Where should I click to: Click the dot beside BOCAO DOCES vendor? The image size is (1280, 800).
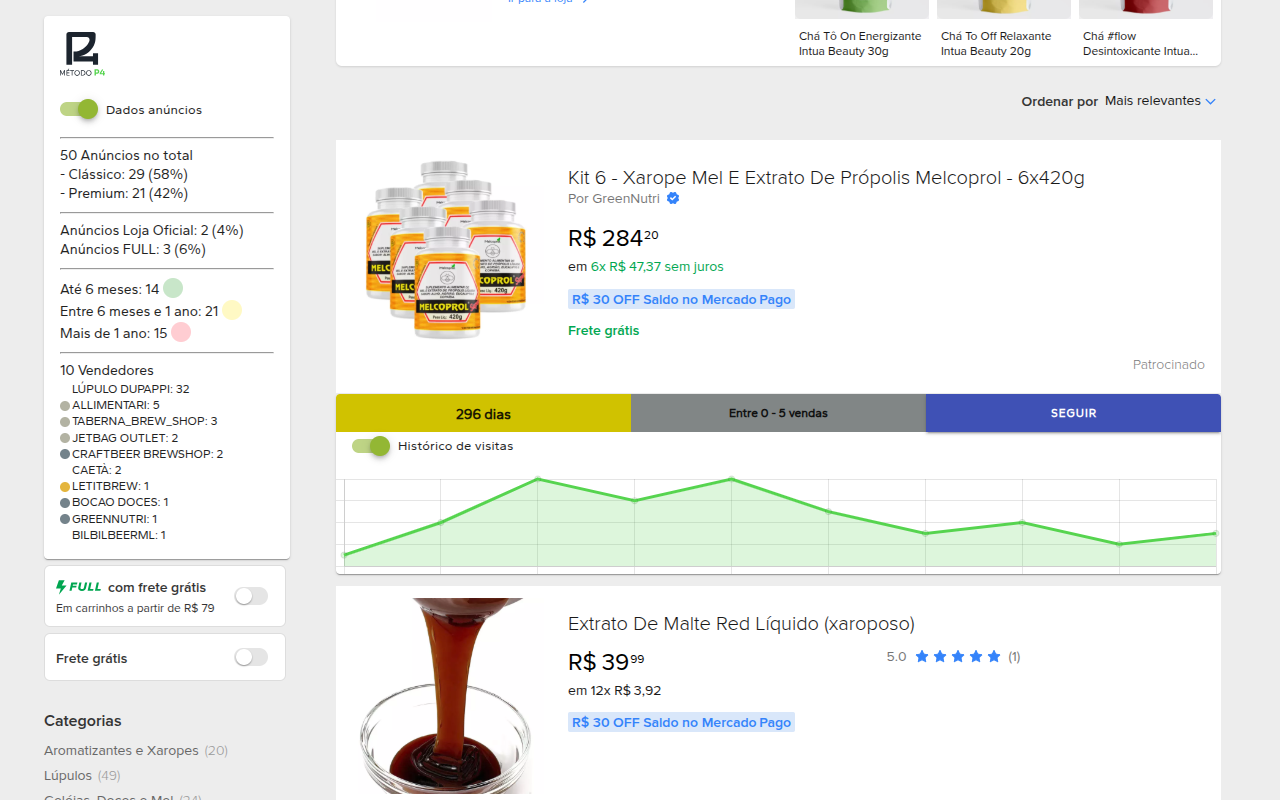click(65, 503)
